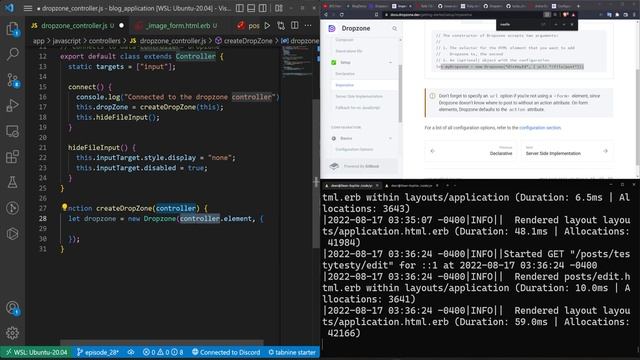Open Customize Layout in title bar
Screen dimensions: 640x360
[279, 8]
